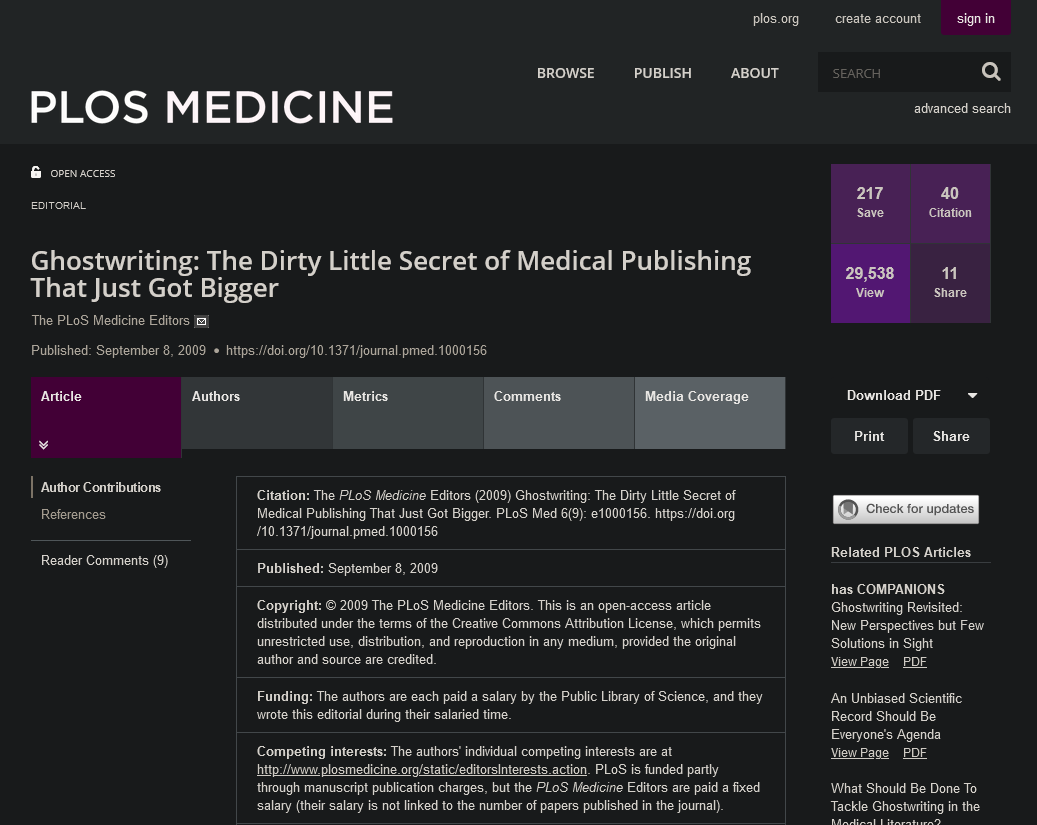The width and height of the screenshot is (1037, 825).
Task: Click the sign in button
Action: pyautogui.click(x=975, y=18)
